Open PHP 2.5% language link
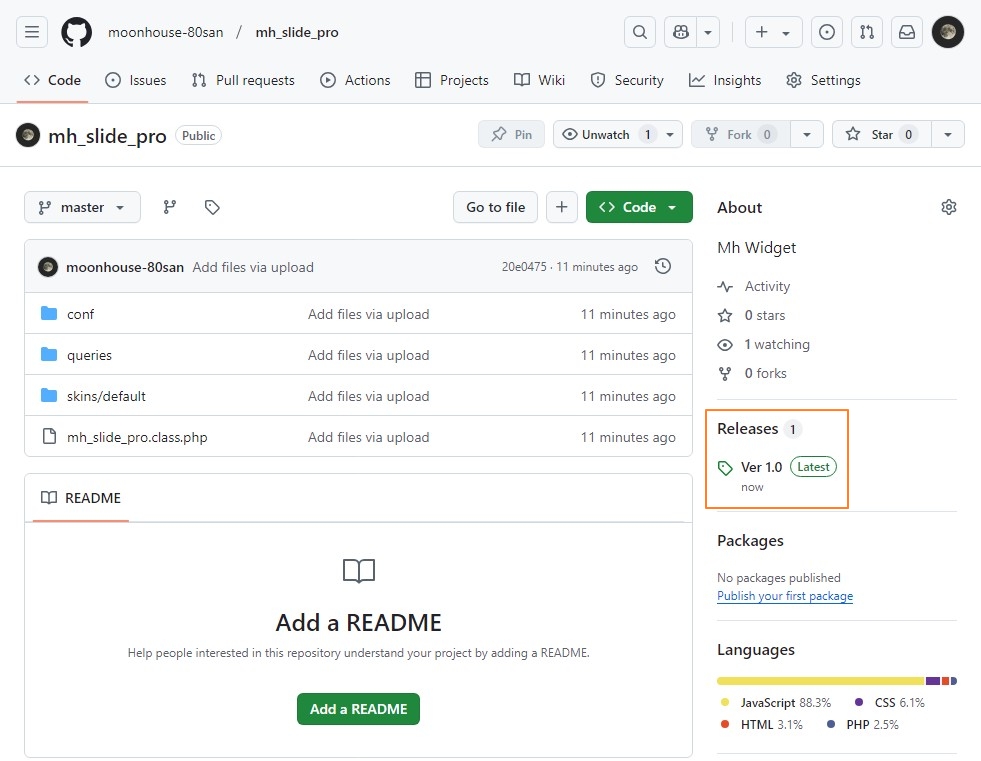Viewport: 981px width, 761px height. [862, 725]
